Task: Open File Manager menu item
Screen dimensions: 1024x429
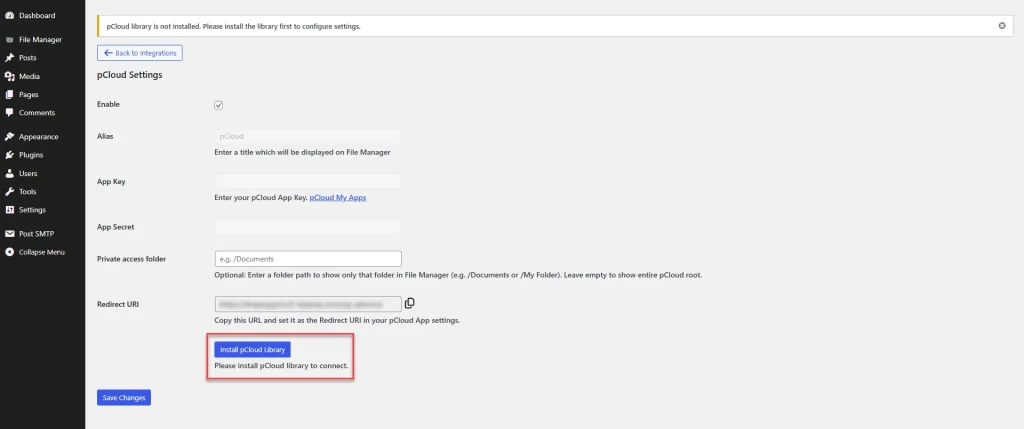Action: (42, 40)
